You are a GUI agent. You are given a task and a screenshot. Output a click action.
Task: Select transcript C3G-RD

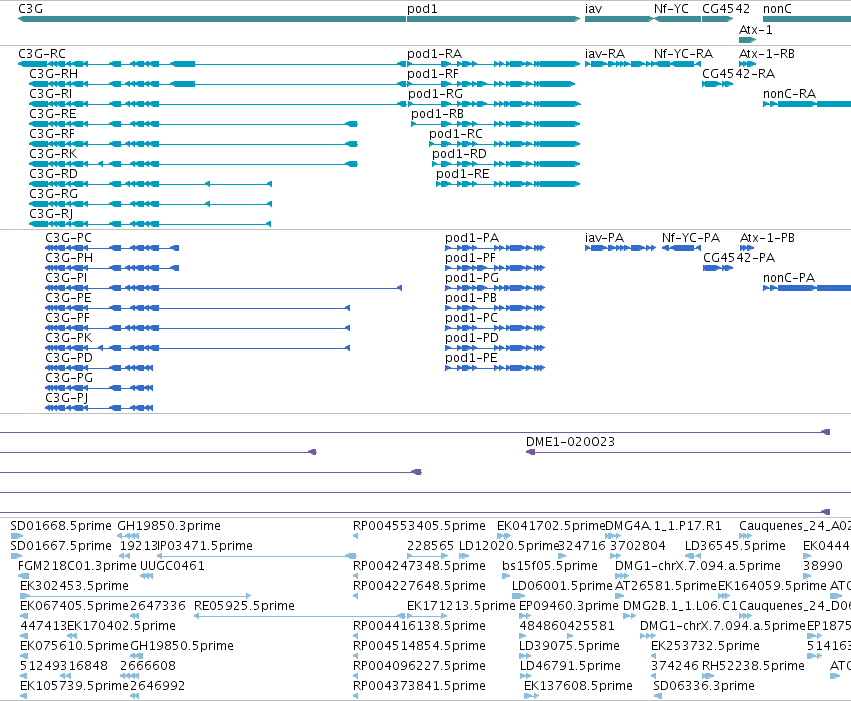click(150, 184)
